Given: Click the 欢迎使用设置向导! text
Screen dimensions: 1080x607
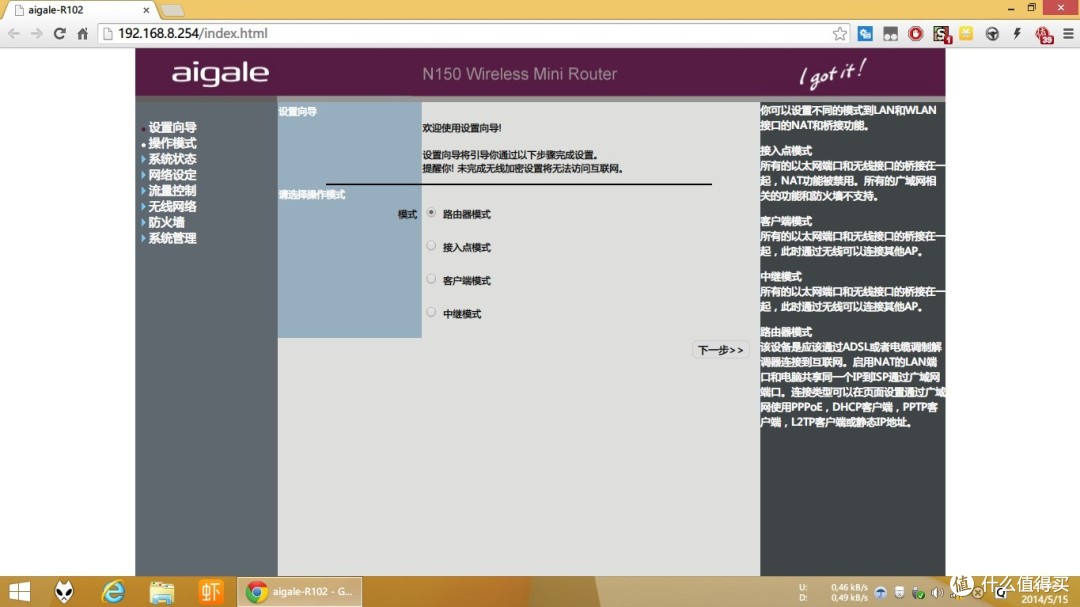Looking at the screenshot, I should [x=462, y=128].
